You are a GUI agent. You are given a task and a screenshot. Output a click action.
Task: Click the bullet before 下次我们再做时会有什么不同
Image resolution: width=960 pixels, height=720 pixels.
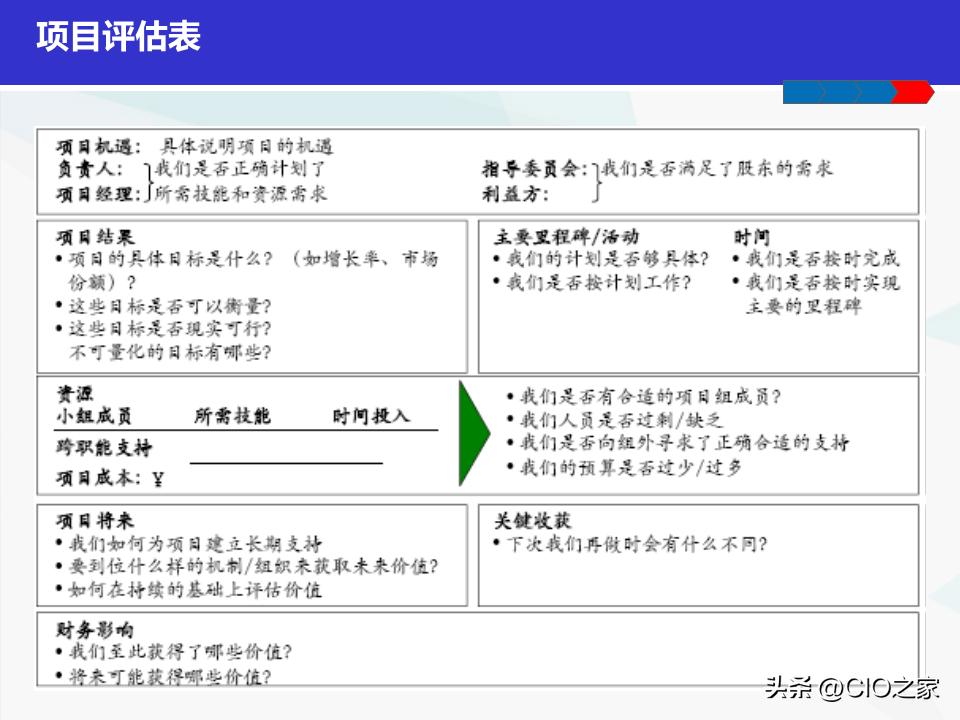pyautogui.click(x=496, y=541)
